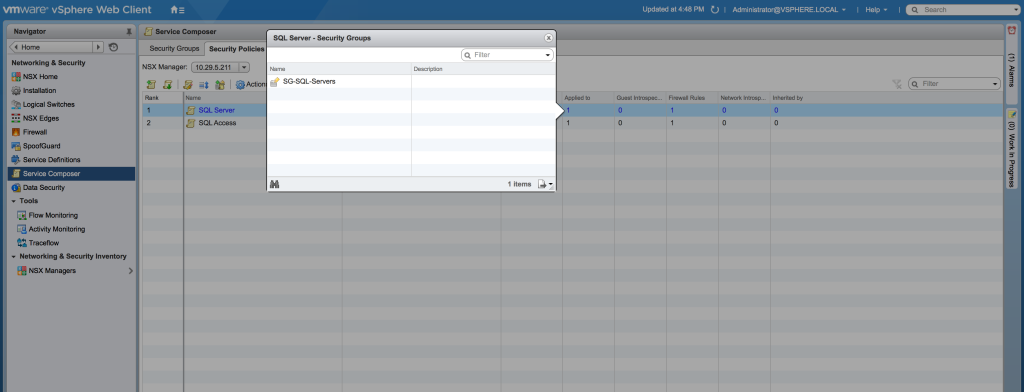Viewport: 1024px width, 392px height.
Task: Open the popup Filter dropdown arrow
Action: 549,56
